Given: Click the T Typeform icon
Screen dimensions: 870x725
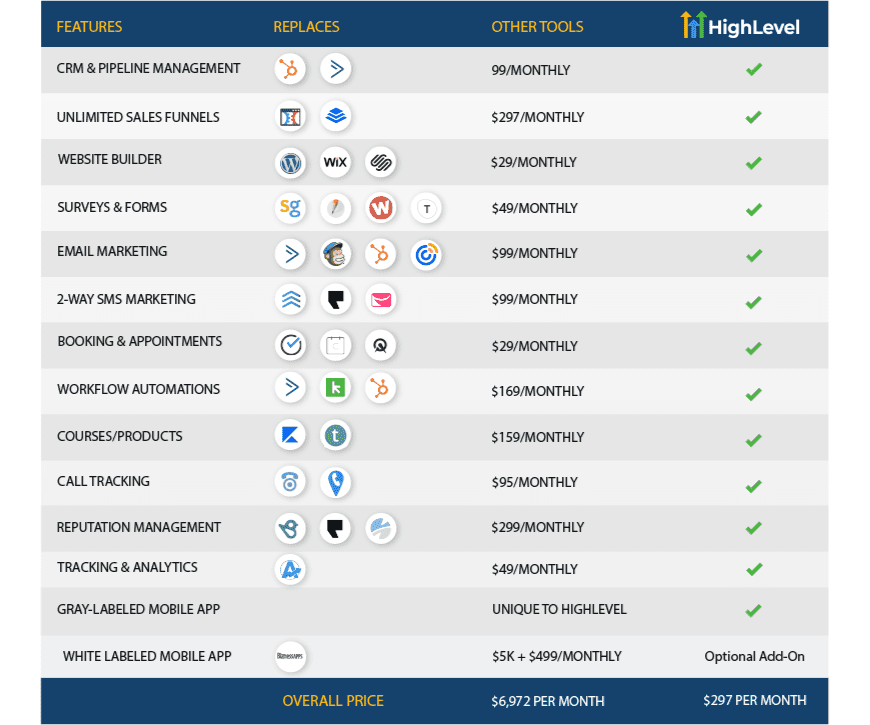Looking at the screenshot, I should click(x=426, y=209).
